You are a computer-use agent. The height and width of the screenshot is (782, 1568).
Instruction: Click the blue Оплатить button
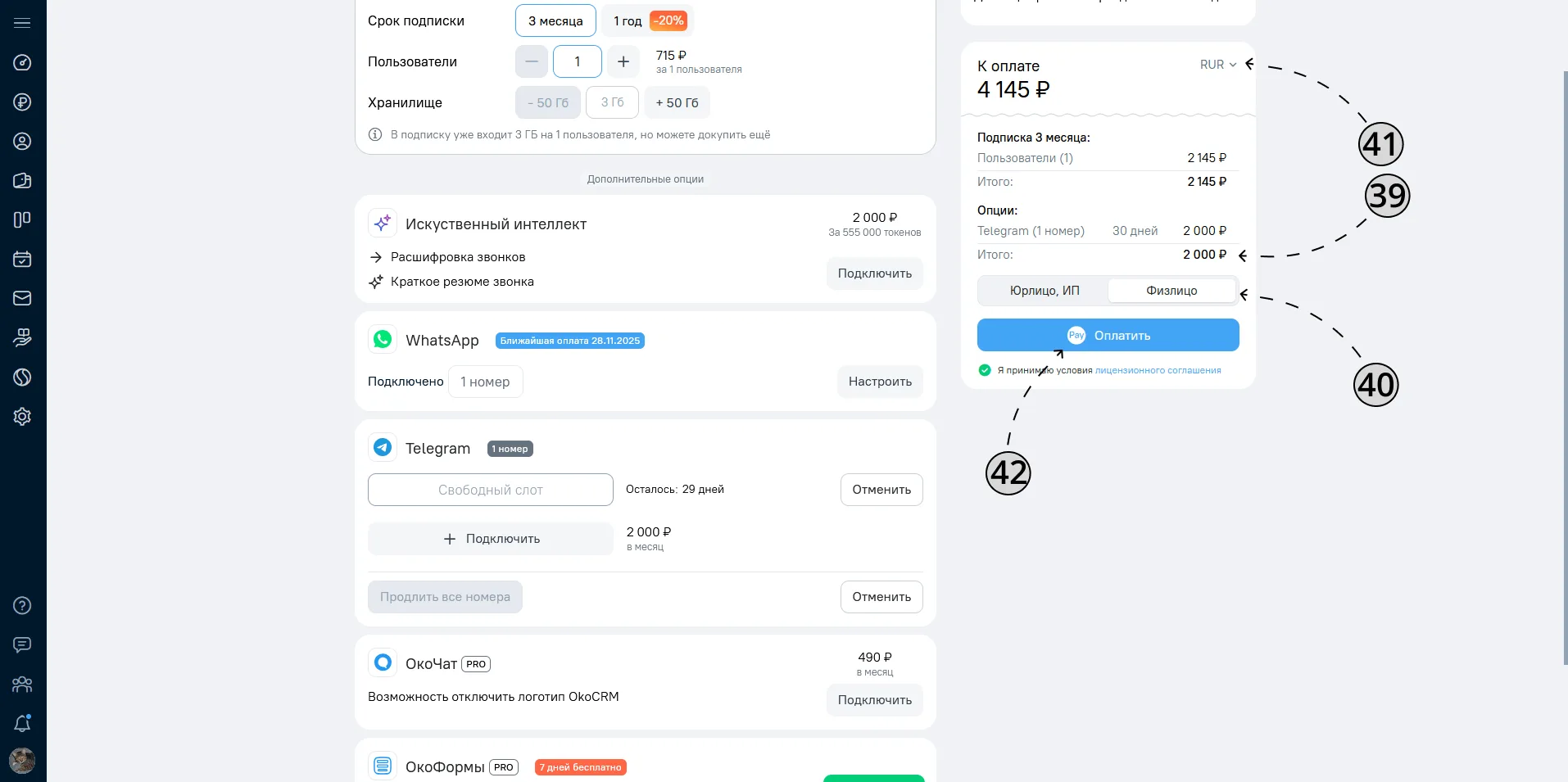point(1108,335)
